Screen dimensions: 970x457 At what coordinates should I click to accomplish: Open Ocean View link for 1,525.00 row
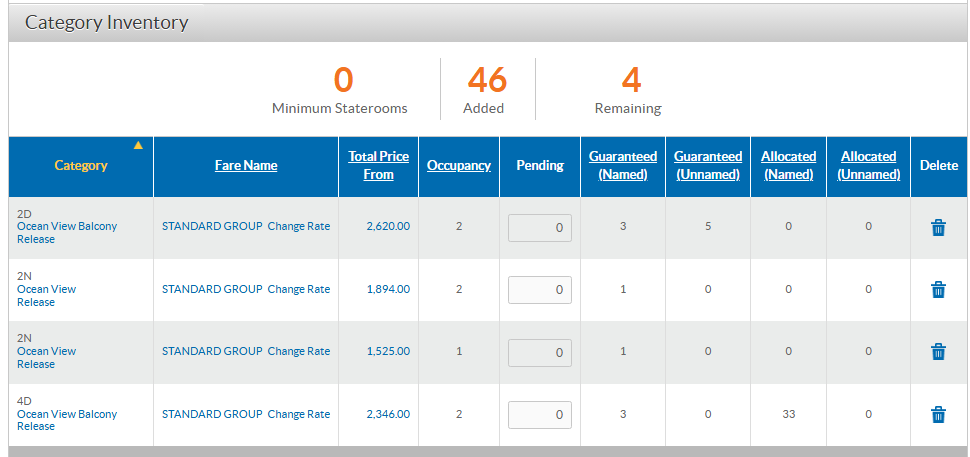pyautogui.click(x=46, y=351)
